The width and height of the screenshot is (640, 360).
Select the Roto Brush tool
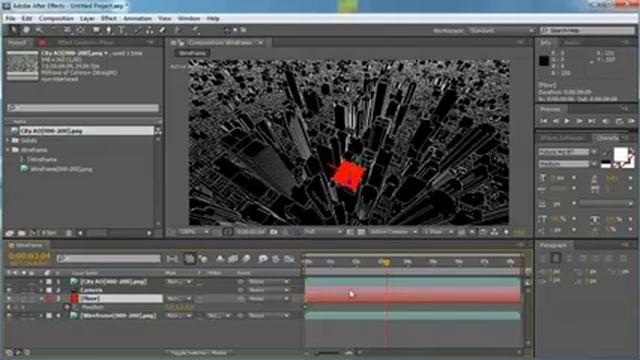click(x=178, y=30)
